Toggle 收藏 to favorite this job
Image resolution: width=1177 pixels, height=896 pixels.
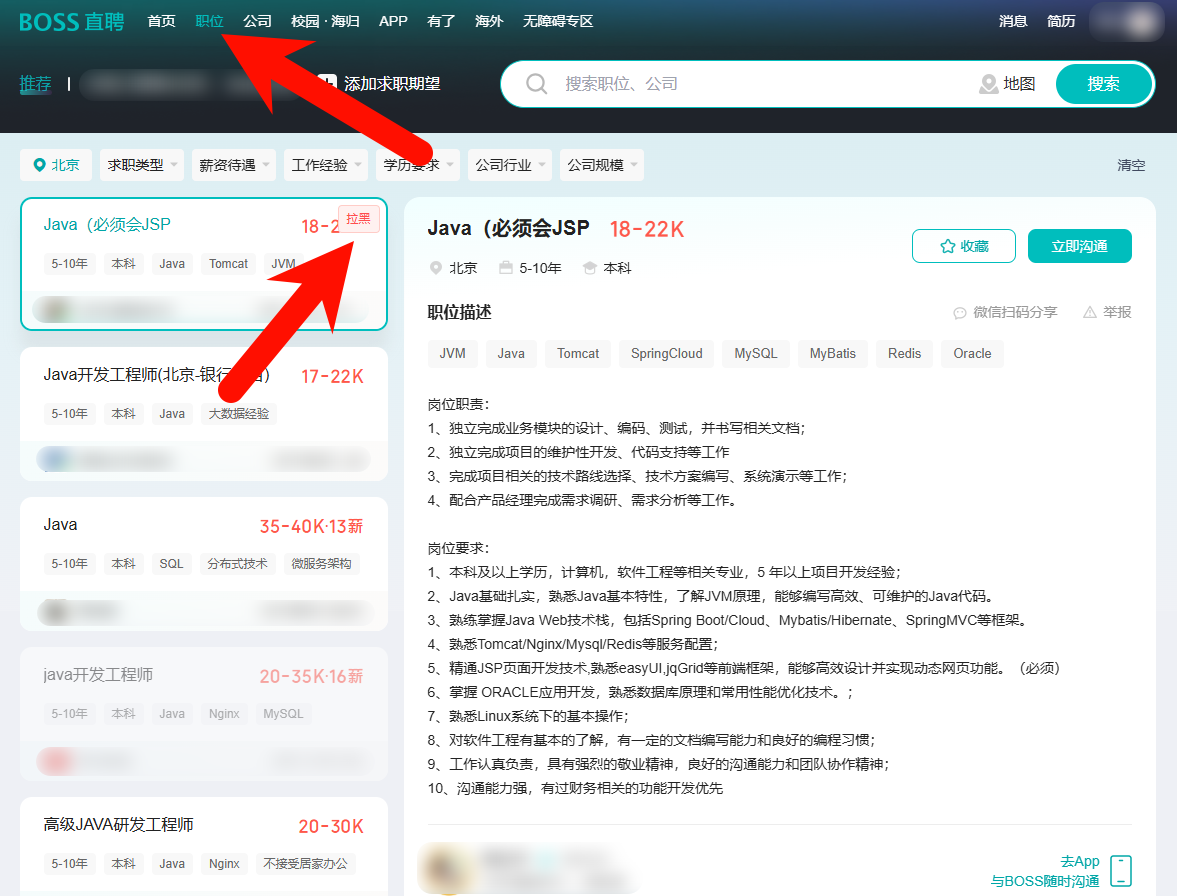pos(963,245)
